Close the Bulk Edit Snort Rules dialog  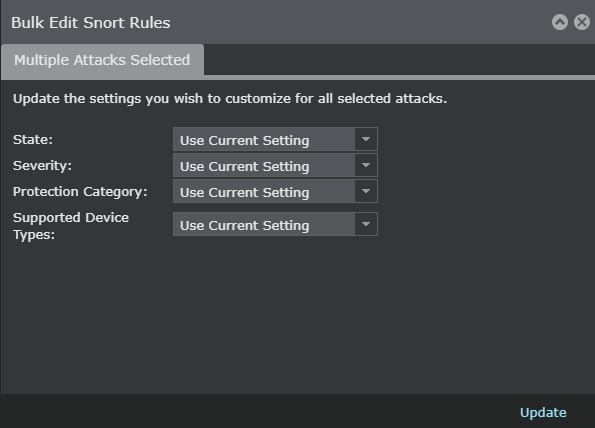[582, 22]
